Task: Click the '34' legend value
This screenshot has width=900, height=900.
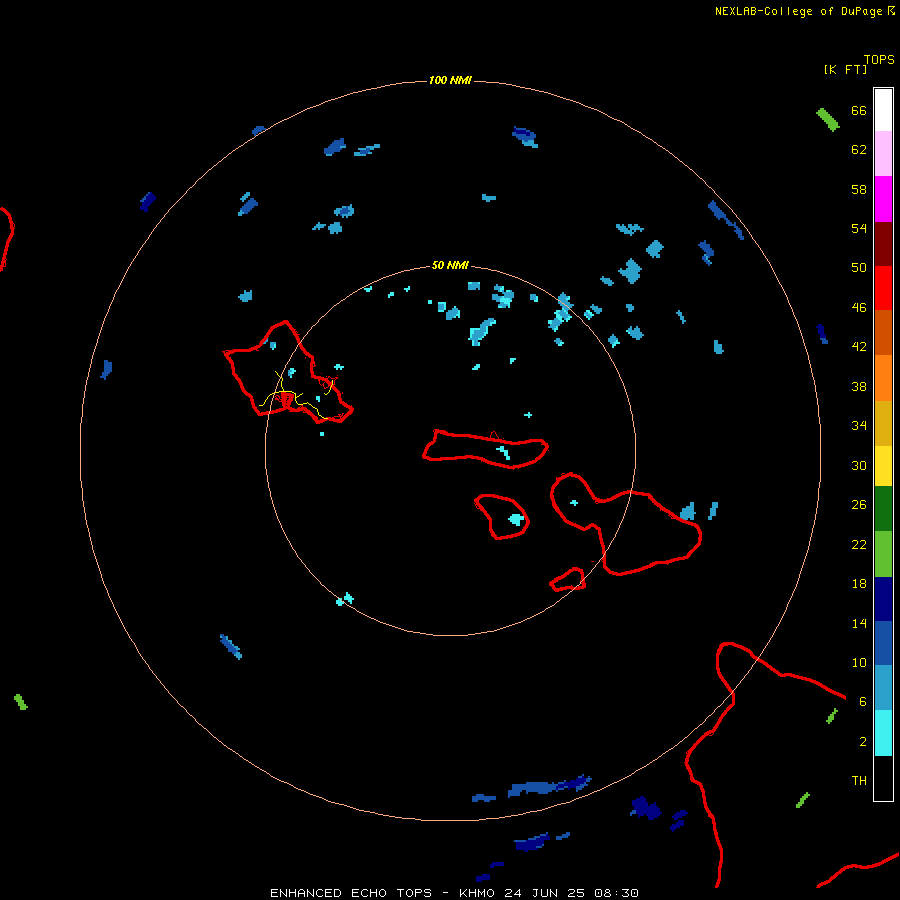Action: [x=859, y=425]
